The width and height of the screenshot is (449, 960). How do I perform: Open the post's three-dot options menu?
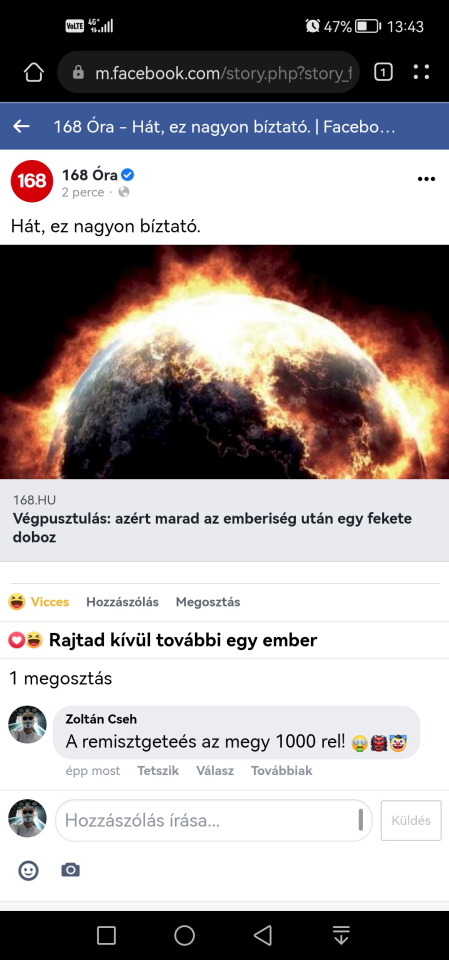(x=426, y=179)
